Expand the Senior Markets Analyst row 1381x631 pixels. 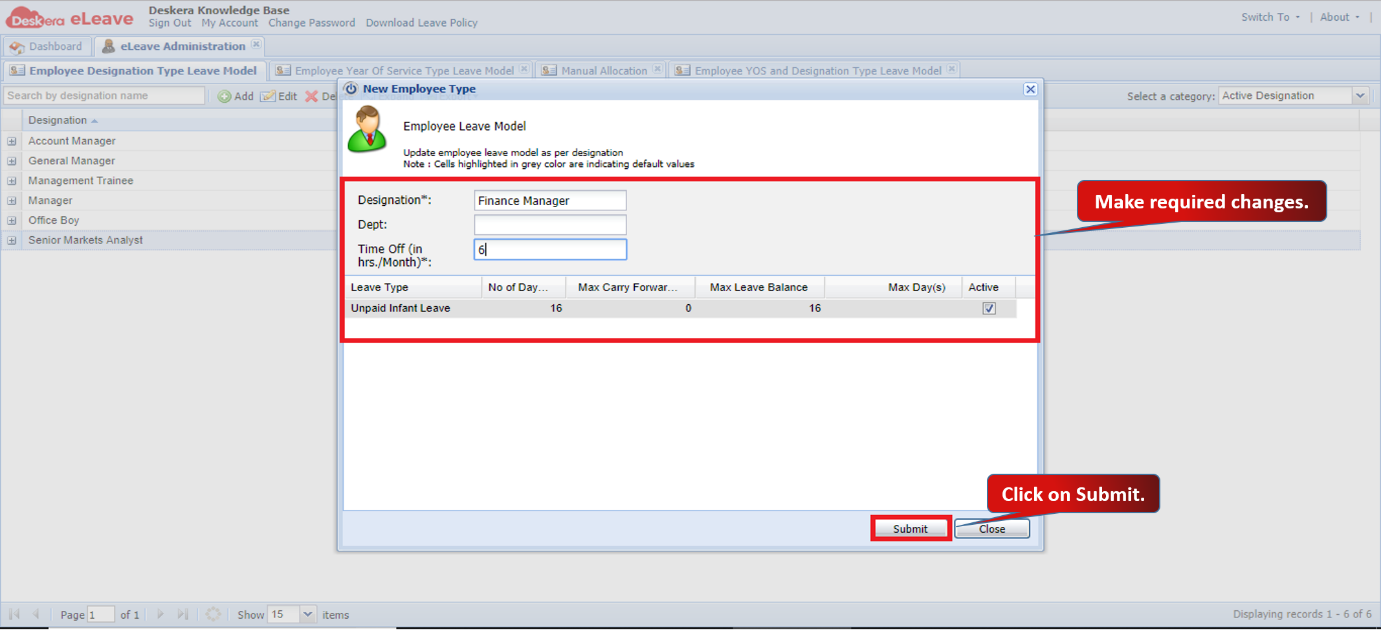tap(12, 241)
